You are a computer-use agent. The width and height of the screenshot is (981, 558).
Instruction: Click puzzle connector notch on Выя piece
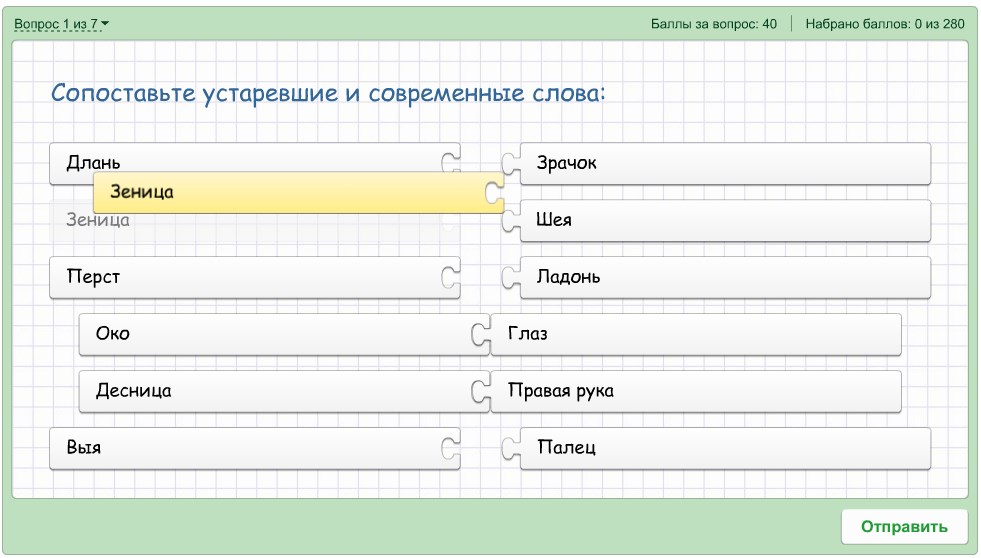(450, 448)
